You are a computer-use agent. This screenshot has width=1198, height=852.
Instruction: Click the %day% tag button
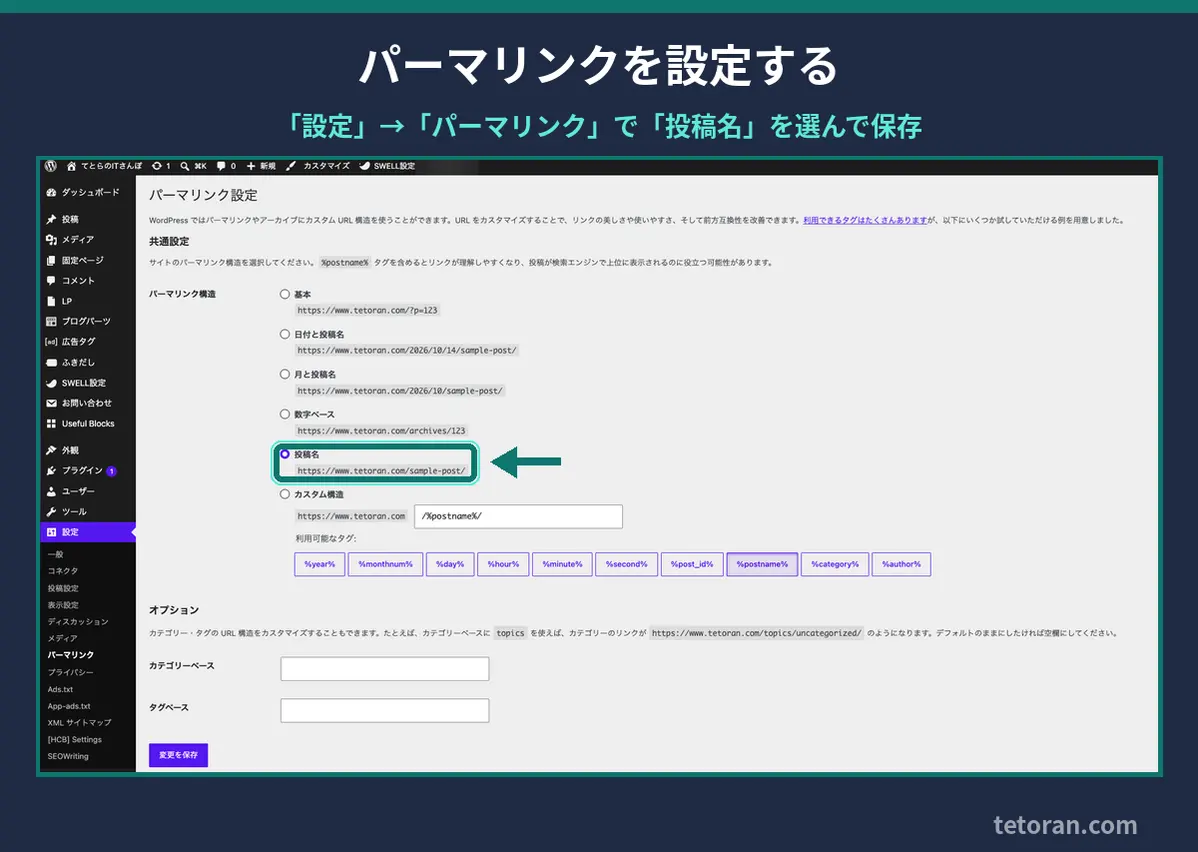coord(450,564)
